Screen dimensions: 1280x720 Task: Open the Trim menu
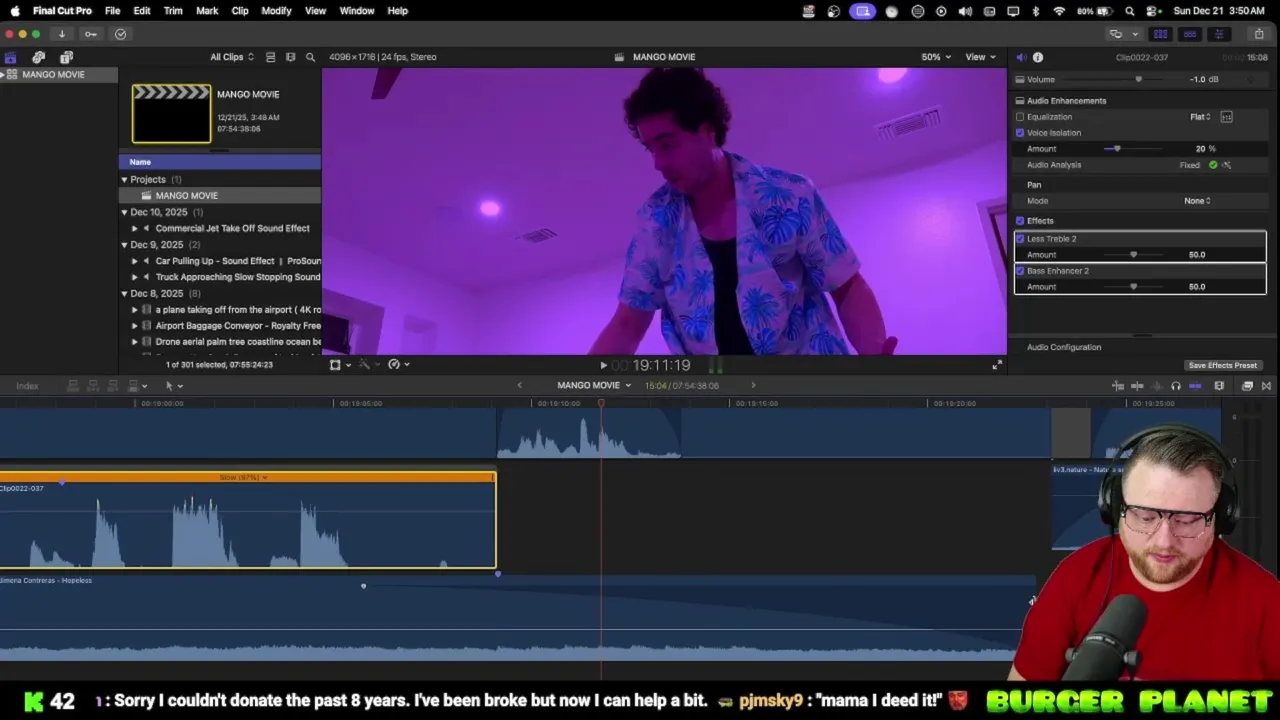tap(173, 11)
